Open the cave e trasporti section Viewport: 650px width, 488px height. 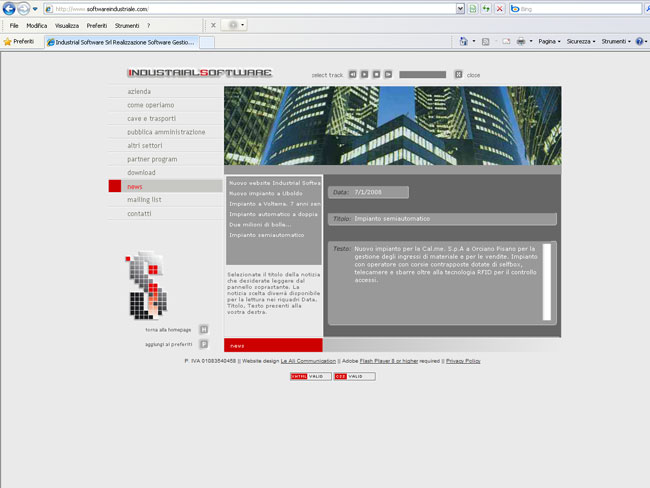tap(151, 119)
